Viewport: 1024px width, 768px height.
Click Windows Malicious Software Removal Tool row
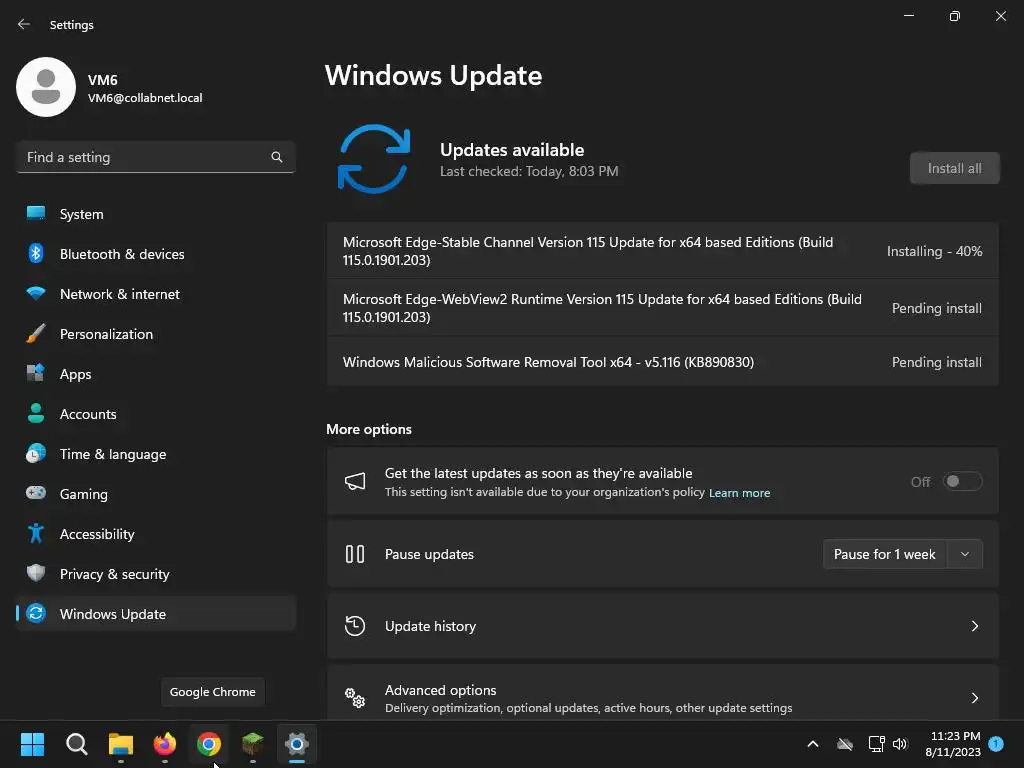[x=662, y=362]
